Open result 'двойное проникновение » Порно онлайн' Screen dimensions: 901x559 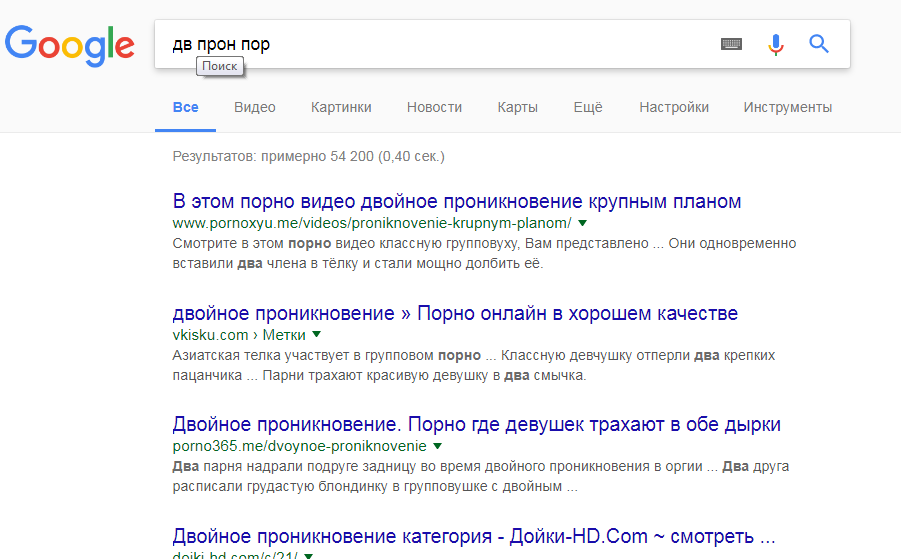(x=455, y=313)
